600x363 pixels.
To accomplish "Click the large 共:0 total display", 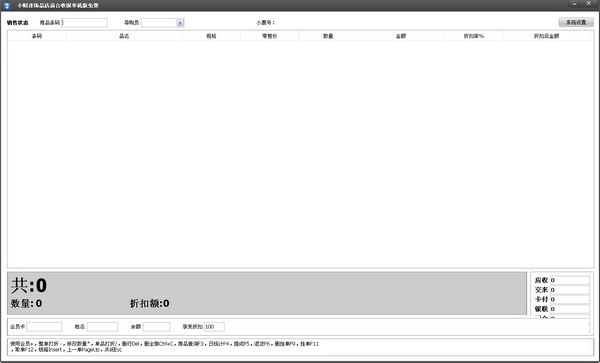I will pyautogui.click(x=29, y=285).
